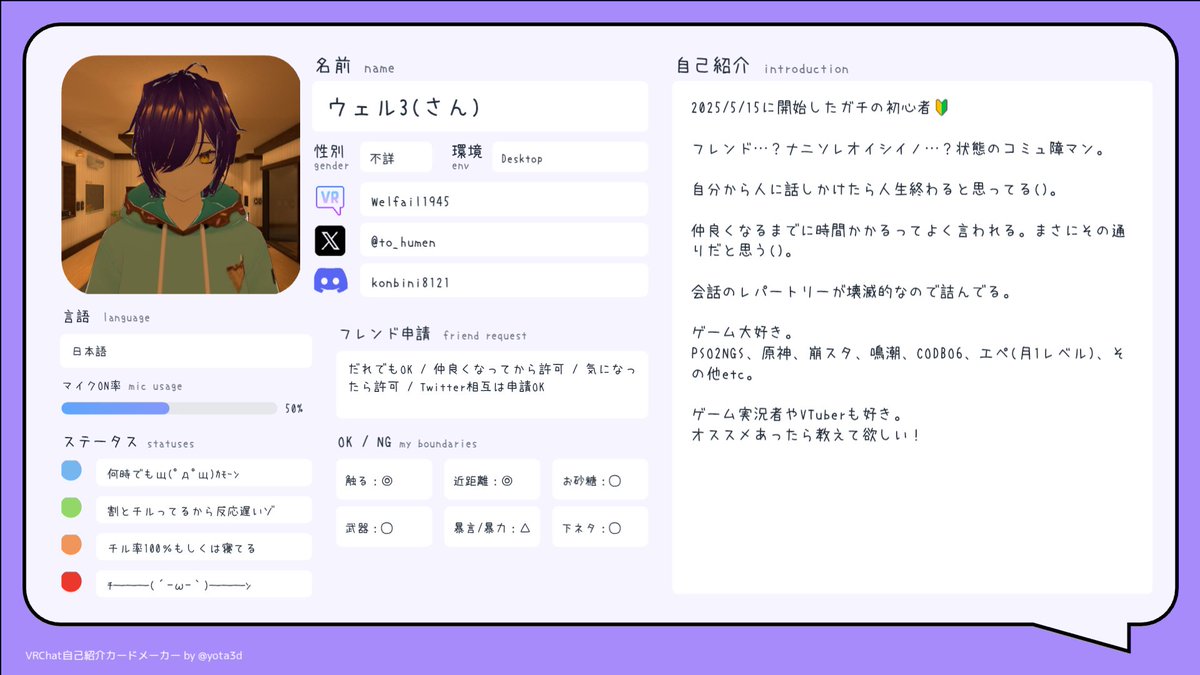Click the Discord ID field konbini8121
The height and width of the screenshot is (675, 1200).
(504, 282)
